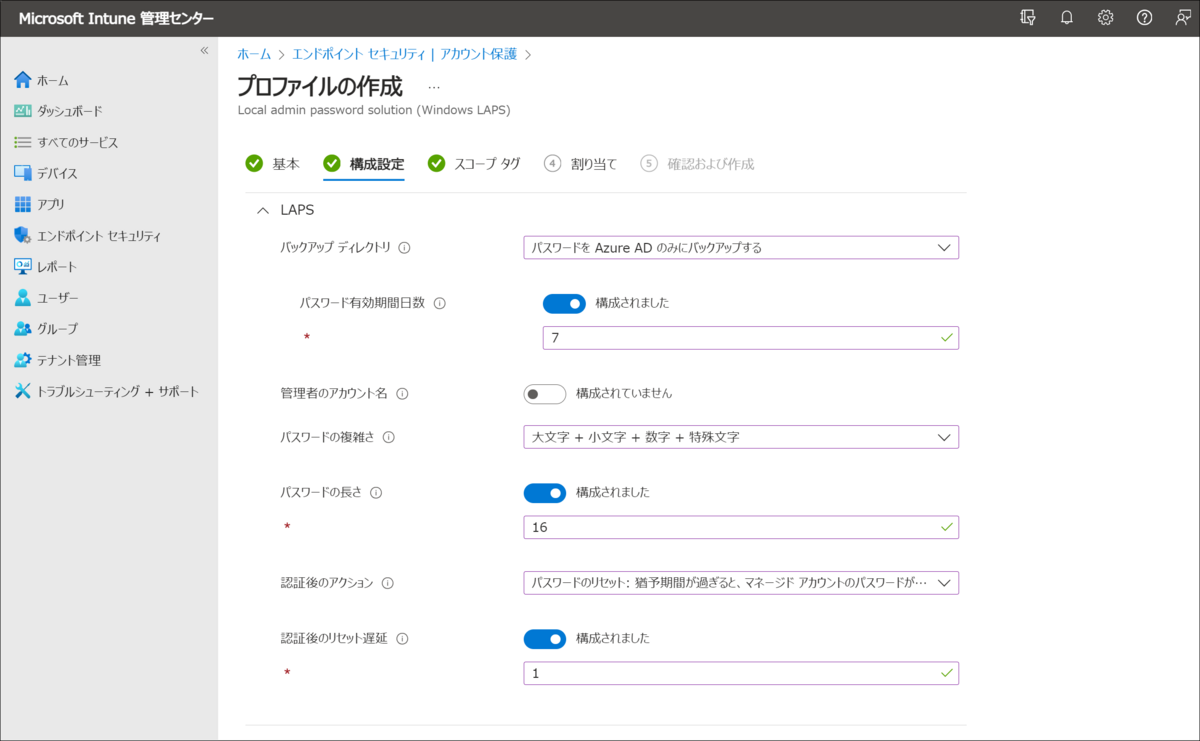Click the ユーザー person icon

point(23,298)
